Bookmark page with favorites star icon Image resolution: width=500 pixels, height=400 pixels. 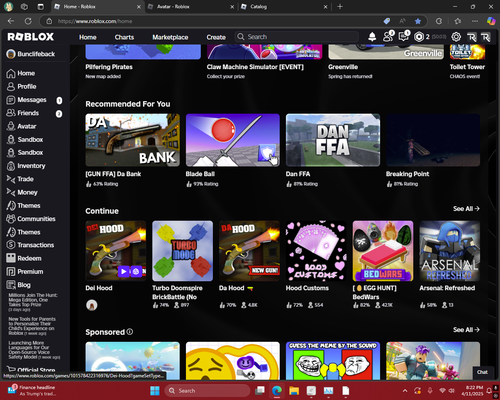click(x=418, y=21)
